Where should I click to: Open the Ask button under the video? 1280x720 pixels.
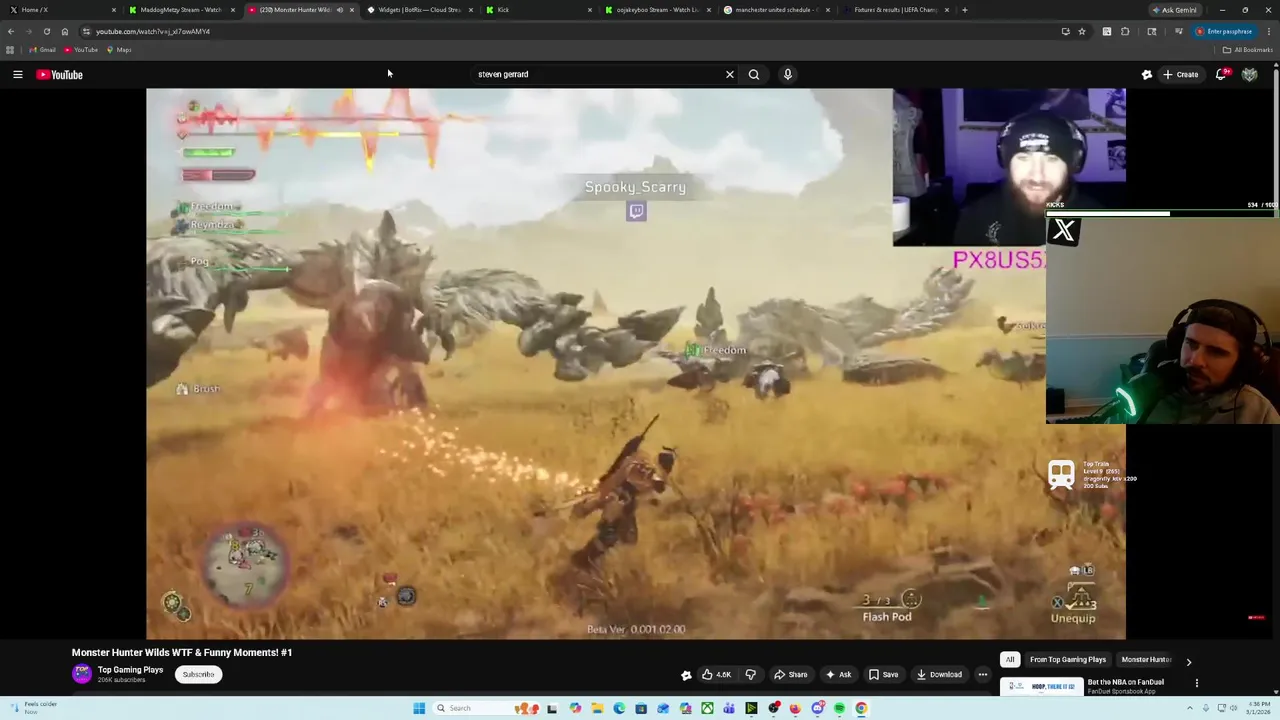pyautogui.click(x=838, y=674)
